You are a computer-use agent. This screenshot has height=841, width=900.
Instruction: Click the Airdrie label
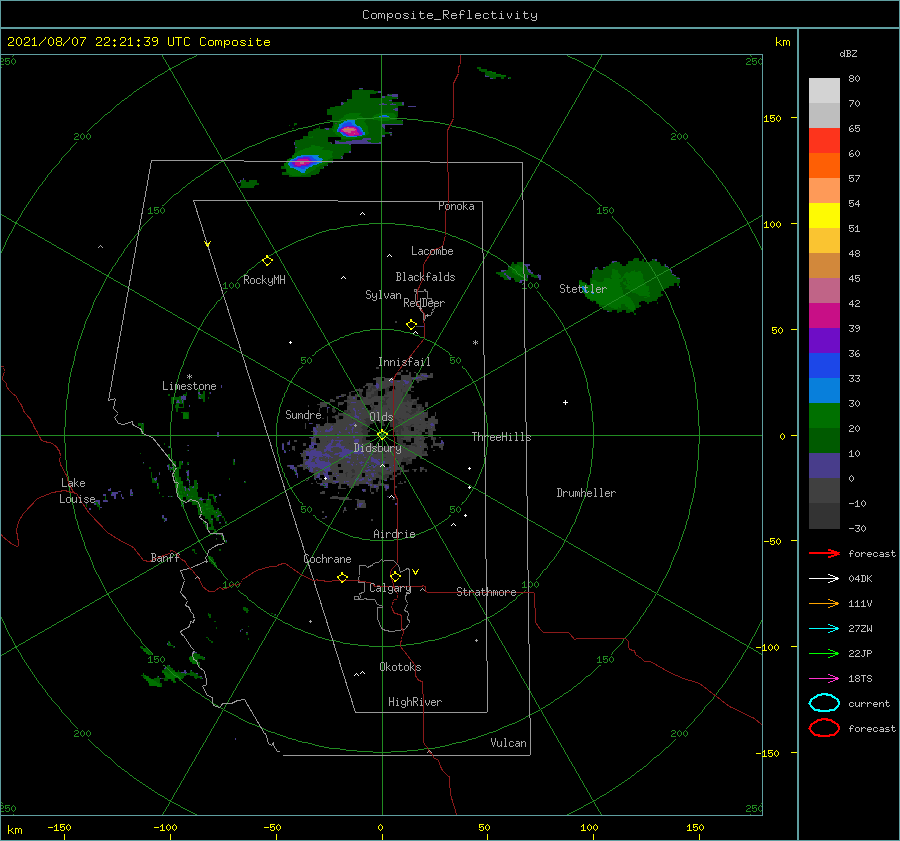pos(394,534)
